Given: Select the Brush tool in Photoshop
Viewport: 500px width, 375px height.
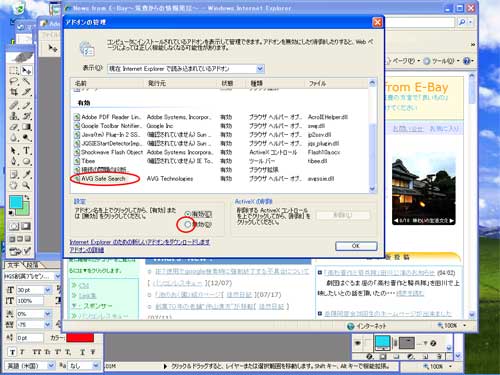Looking at the screenshot, I should click(x=26, y=105).
